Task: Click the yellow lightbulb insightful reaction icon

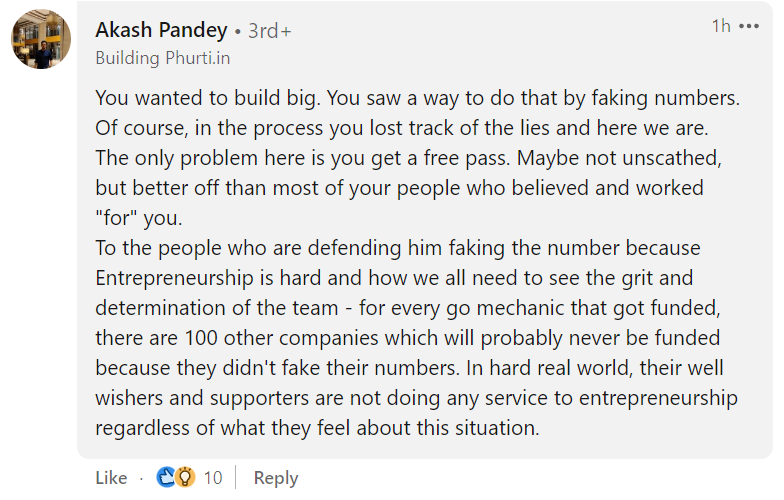Action: point(185,477)
